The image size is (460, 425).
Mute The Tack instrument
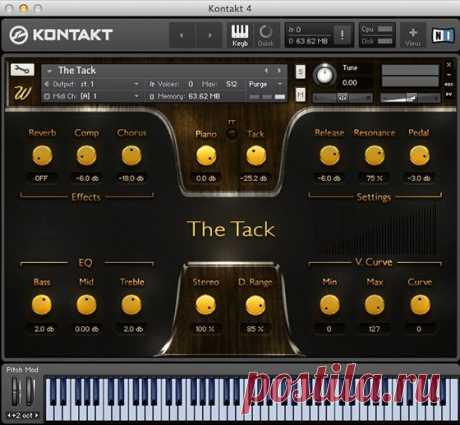(x=300, y=95)
